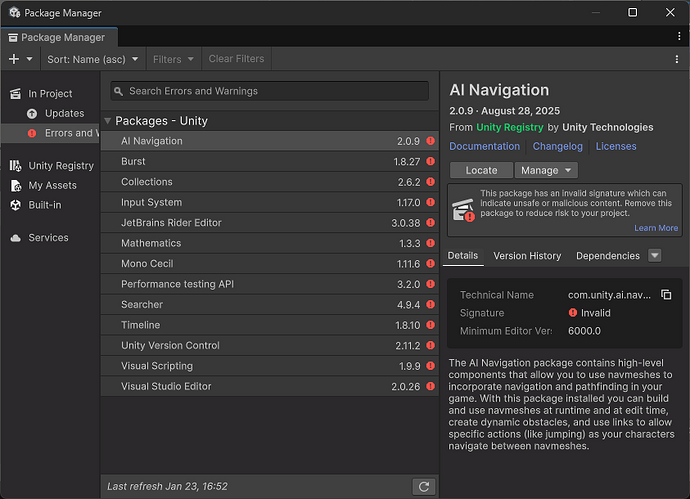Click the Locate button

tap(481, 170)
